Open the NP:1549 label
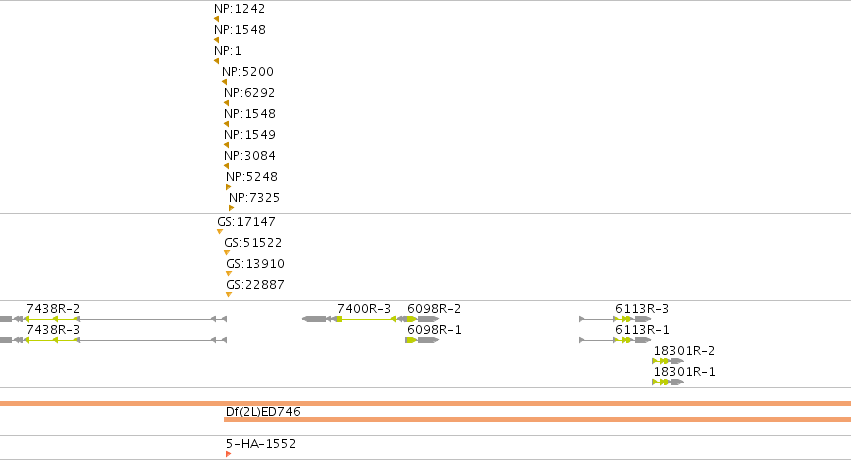851x460 pixels. [250, 135]
